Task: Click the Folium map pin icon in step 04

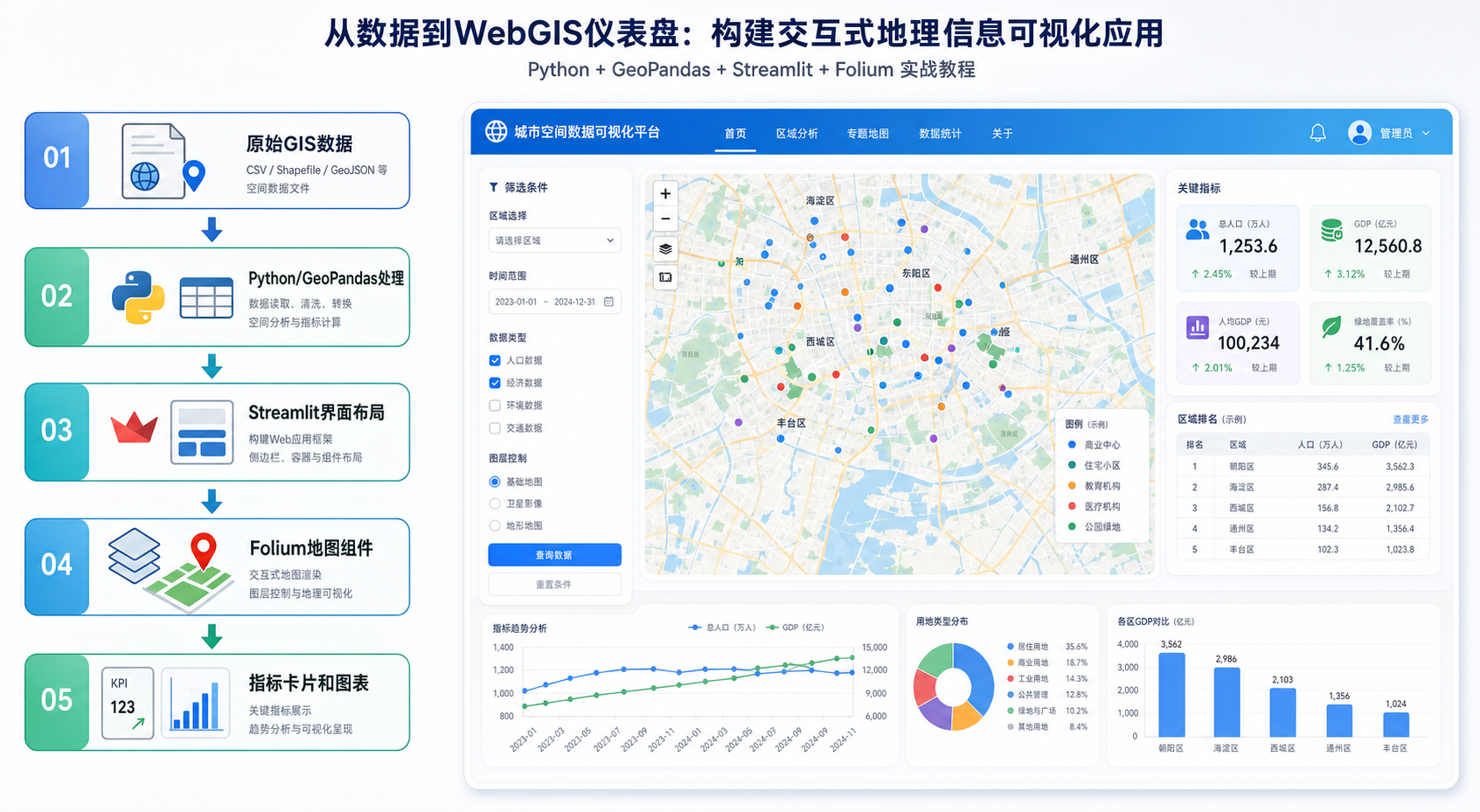Action: click(x=204, y=552)
